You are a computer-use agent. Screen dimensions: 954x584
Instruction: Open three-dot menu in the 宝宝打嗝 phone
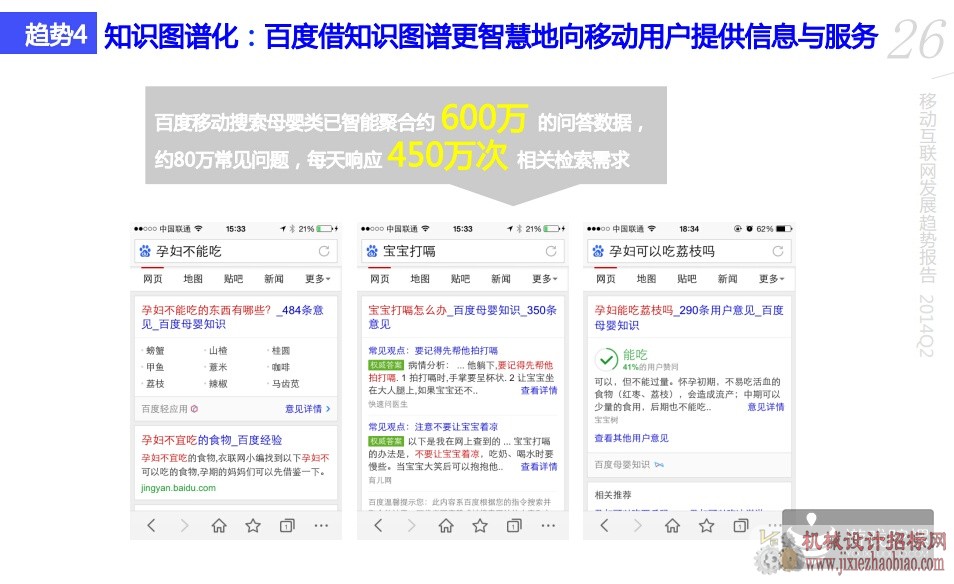point(548,526)
